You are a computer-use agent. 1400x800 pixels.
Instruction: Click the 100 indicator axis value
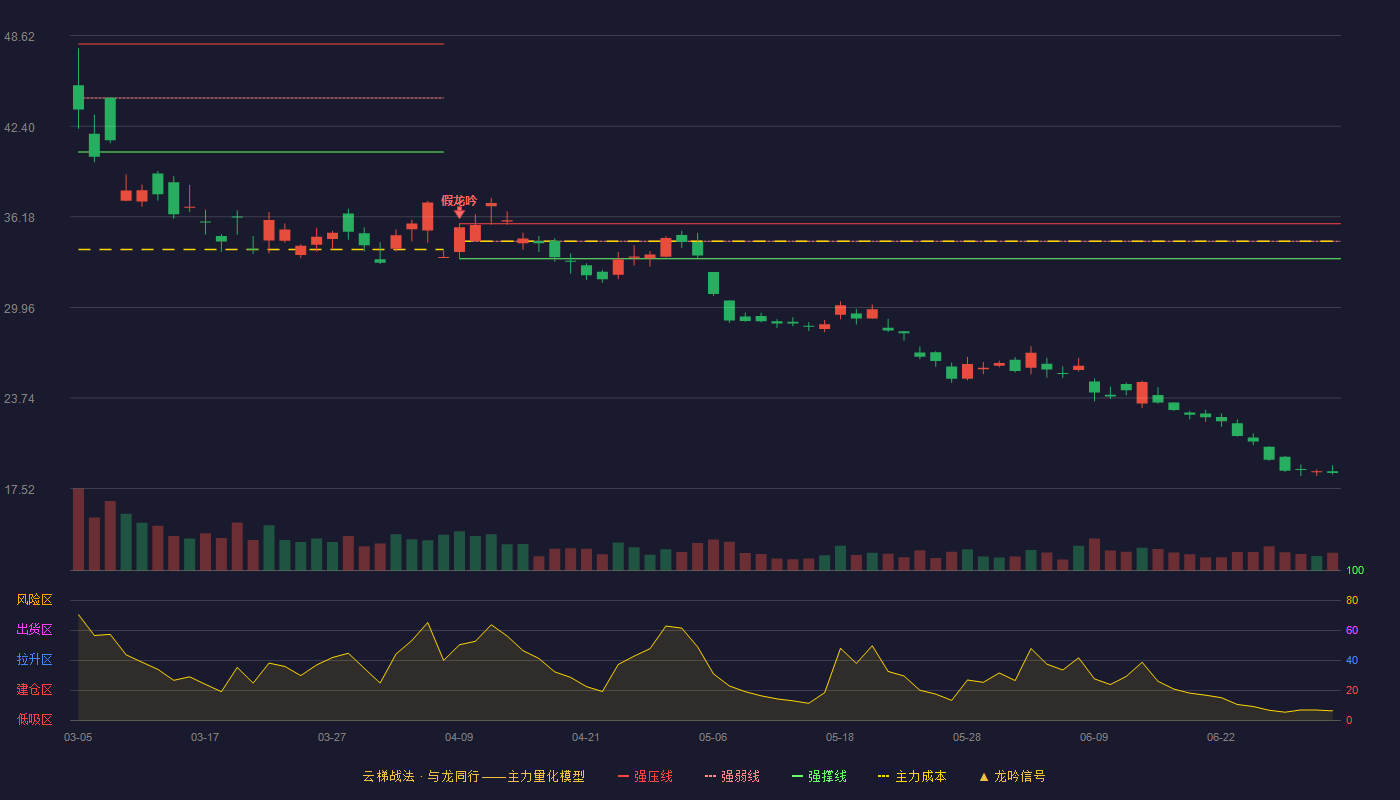pyautogui.click(x=1355, y=570)
